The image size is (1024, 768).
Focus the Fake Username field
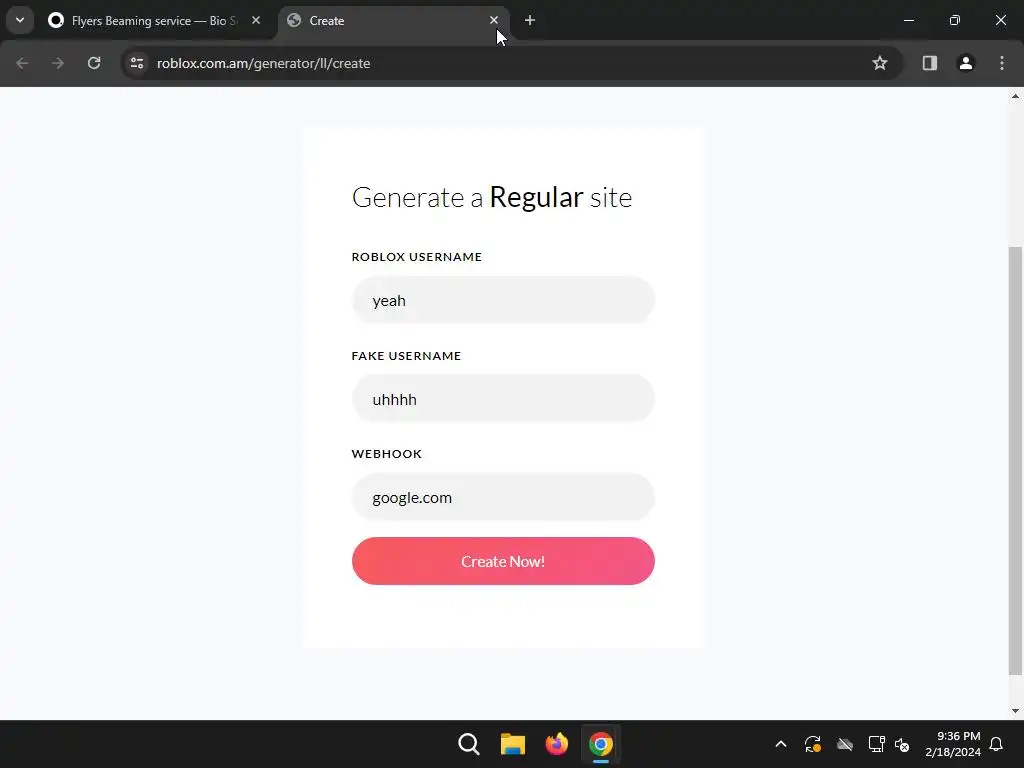click(x=503, y=399)
